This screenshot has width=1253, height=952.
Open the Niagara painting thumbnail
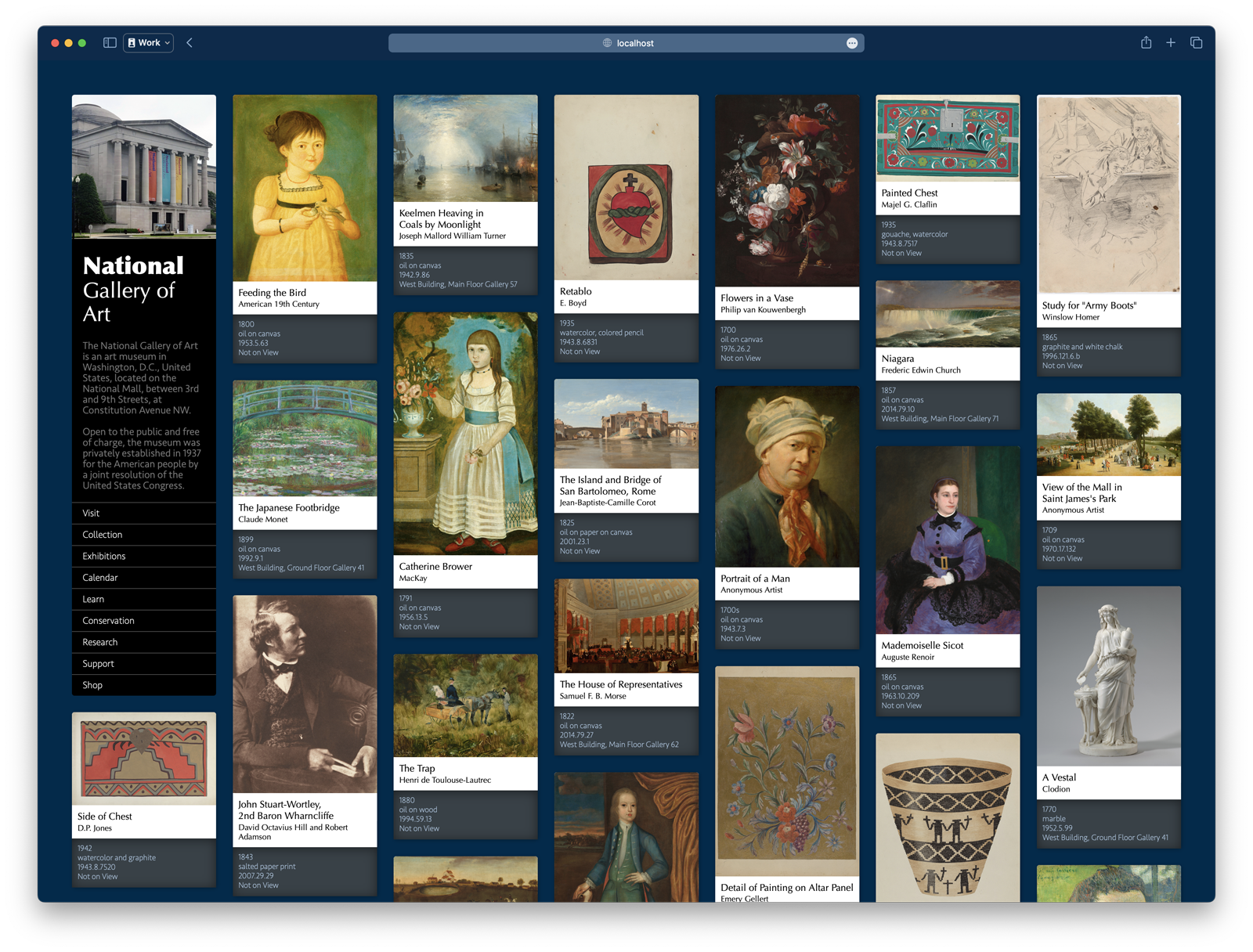[948, 314]
